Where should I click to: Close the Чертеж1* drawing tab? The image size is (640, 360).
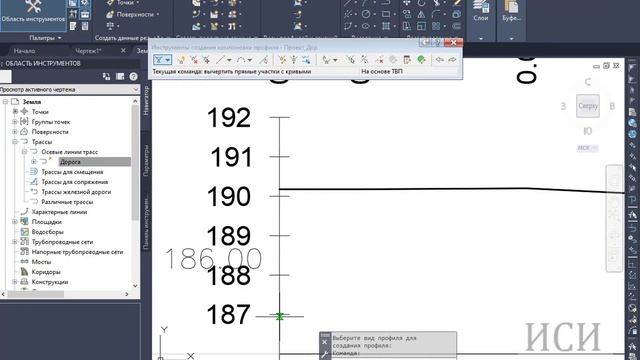coord(123,51)
